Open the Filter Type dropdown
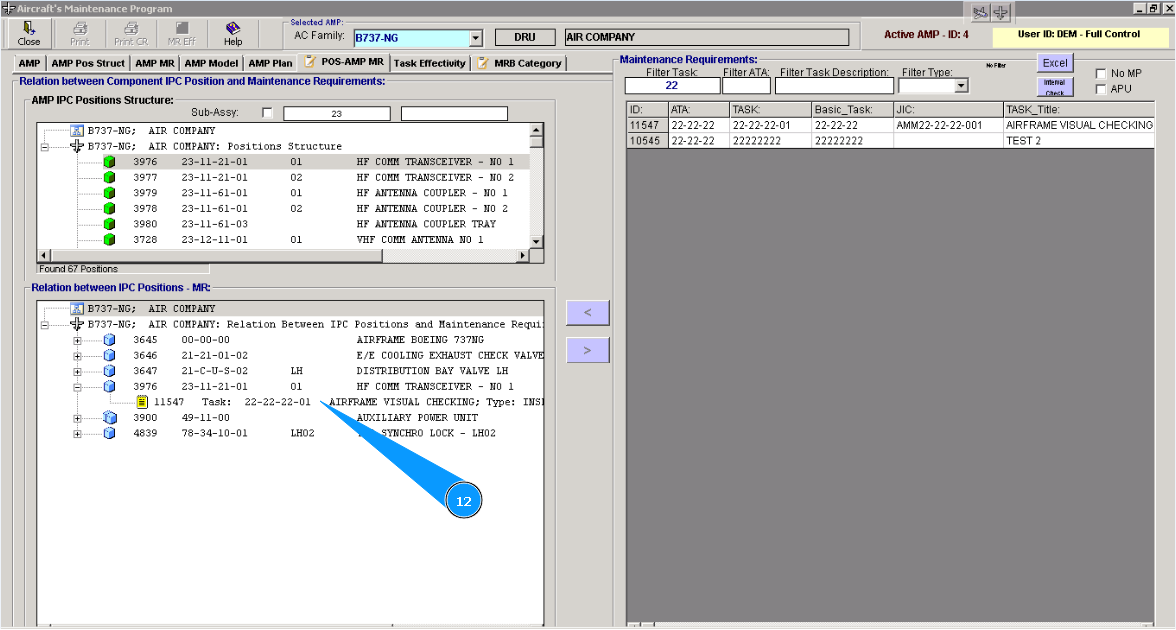This screenshot has height=630, width=1176. click(x=961, y=87)
